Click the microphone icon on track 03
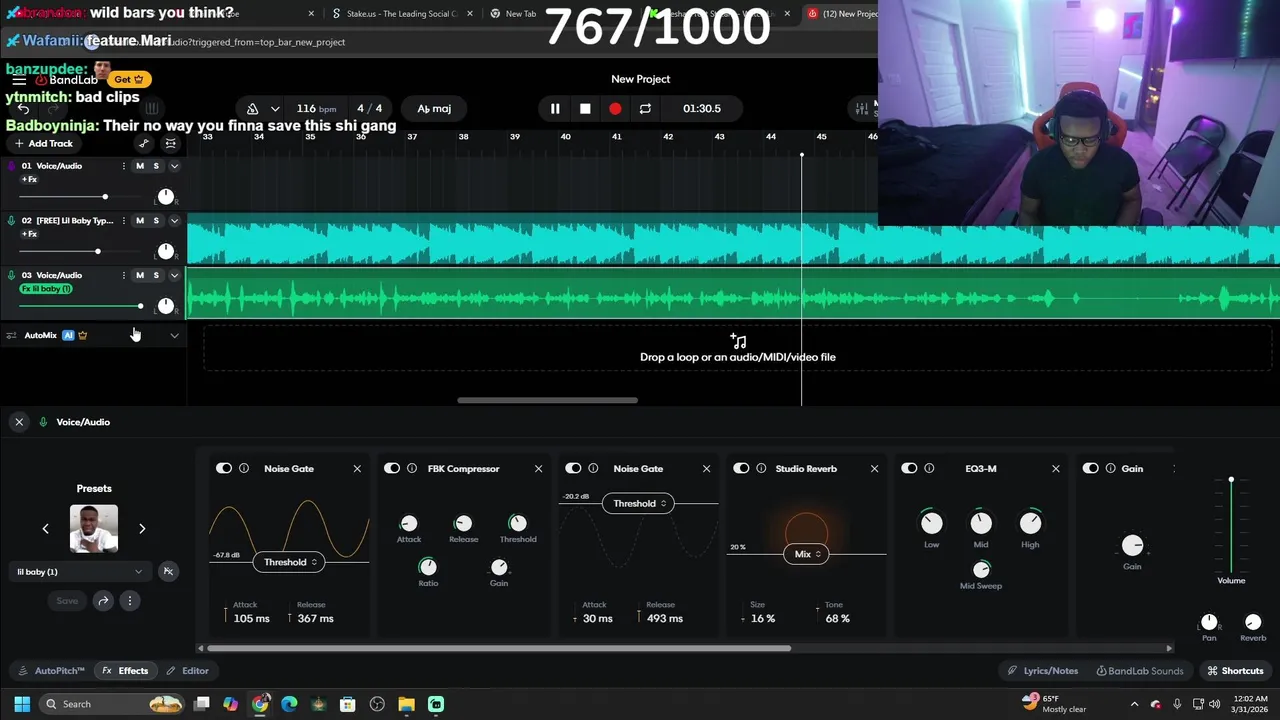Image resolution: width=1280 pixels, height=720 pixels. [12, 275]
